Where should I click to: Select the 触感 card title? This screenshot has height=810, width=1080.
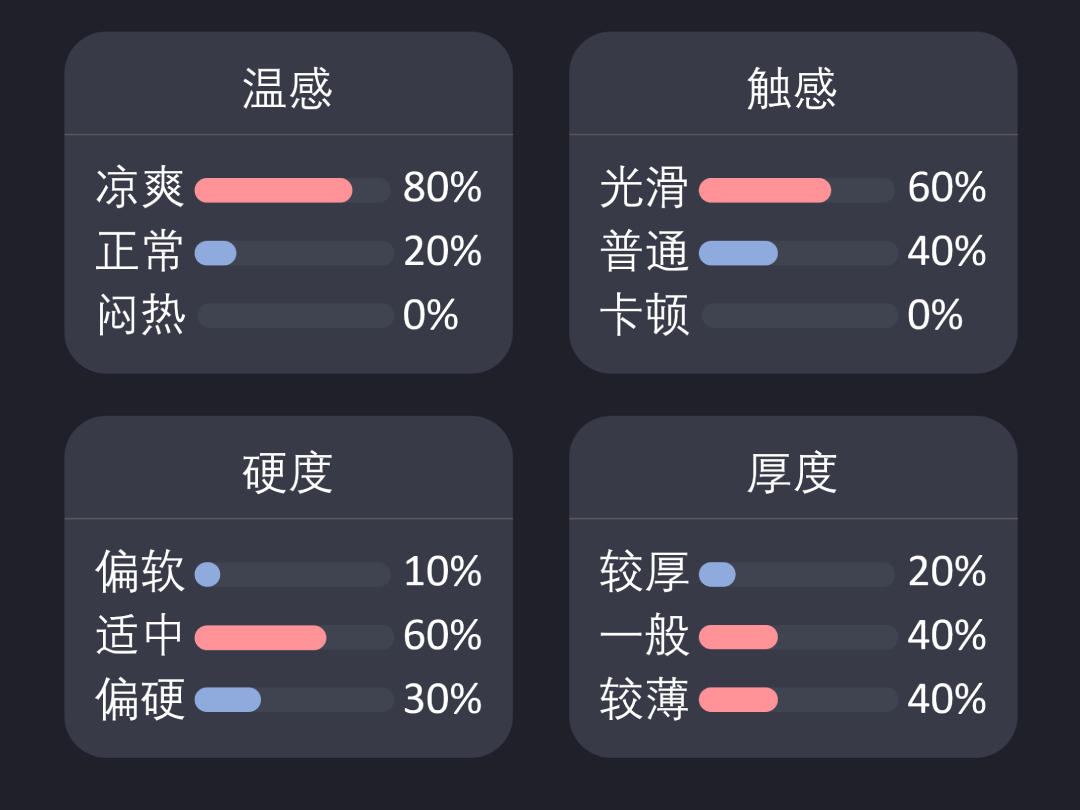click(x=792, y=88)
